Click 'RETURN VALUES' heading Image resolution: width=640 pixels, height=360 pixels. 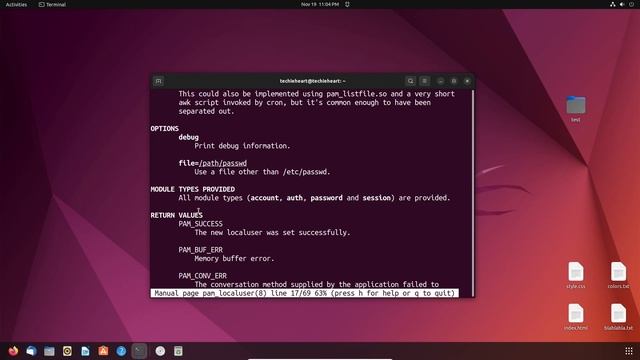coord(176,215)
